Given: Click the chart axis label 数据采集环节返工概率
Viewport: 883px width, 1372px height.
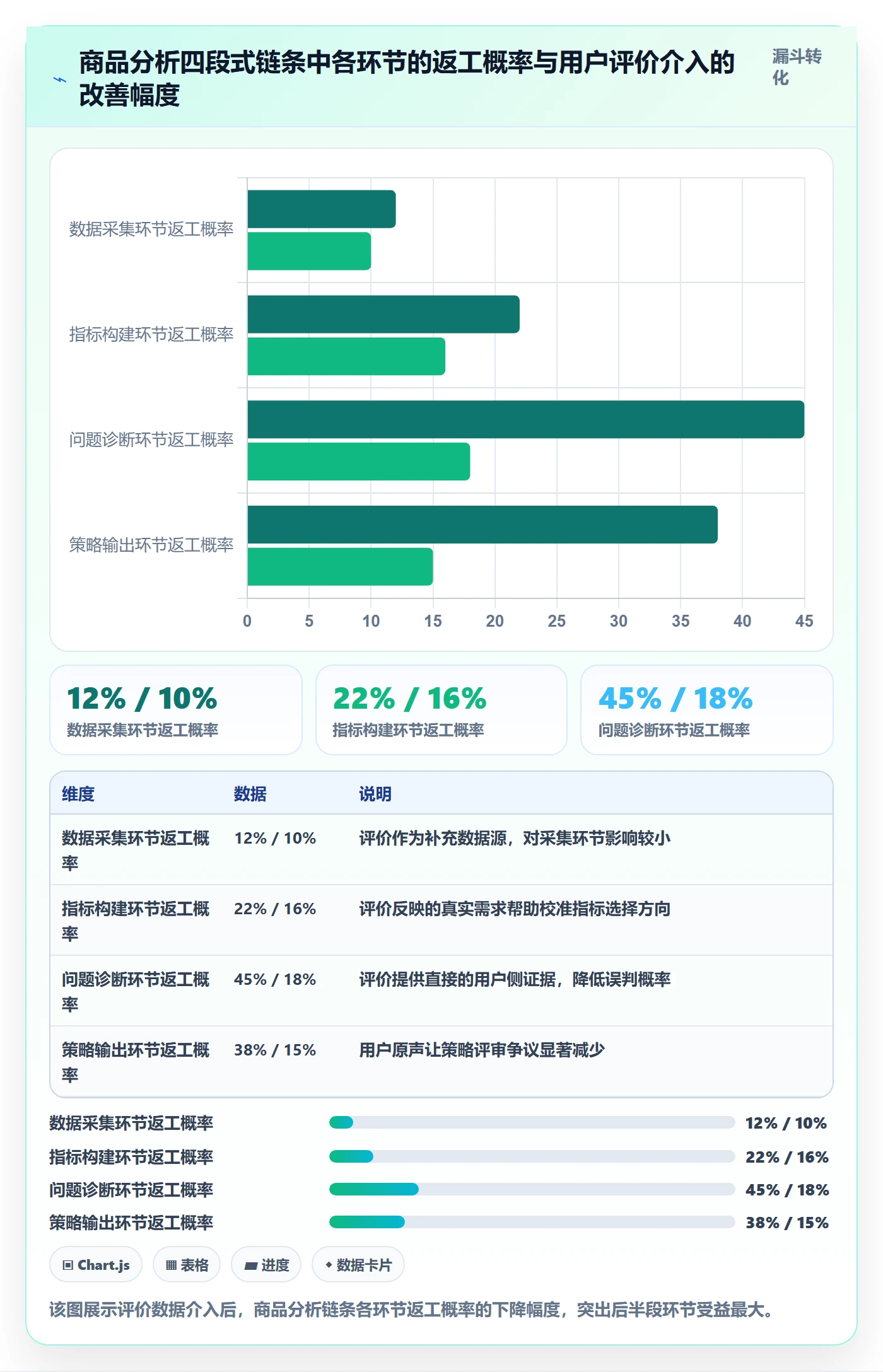Looking at the screenshot, I should point(151,229).
